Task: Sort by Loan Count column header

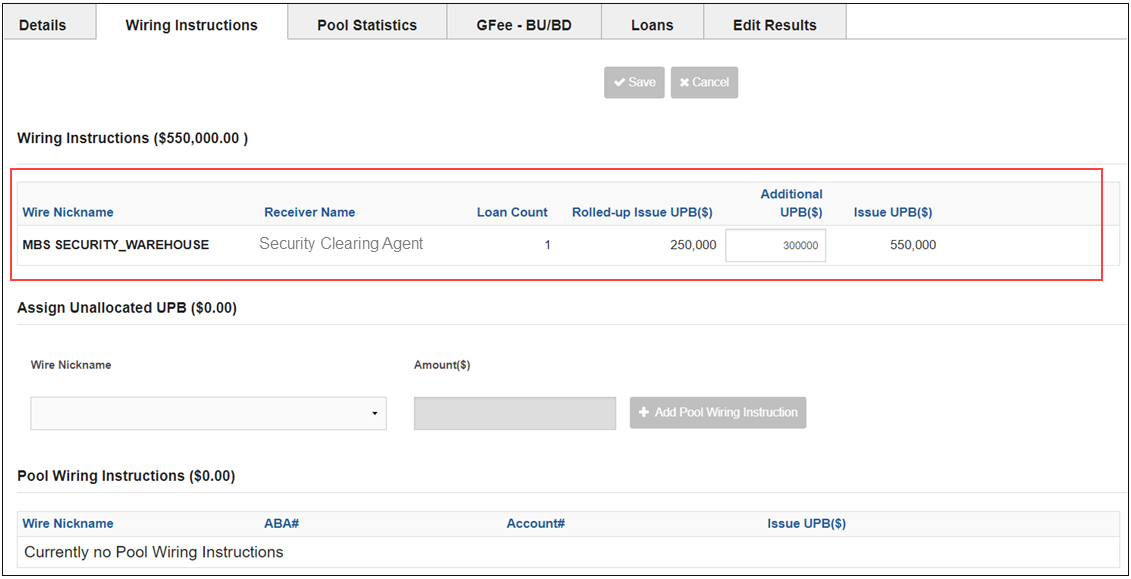Action: coord(512,212)
